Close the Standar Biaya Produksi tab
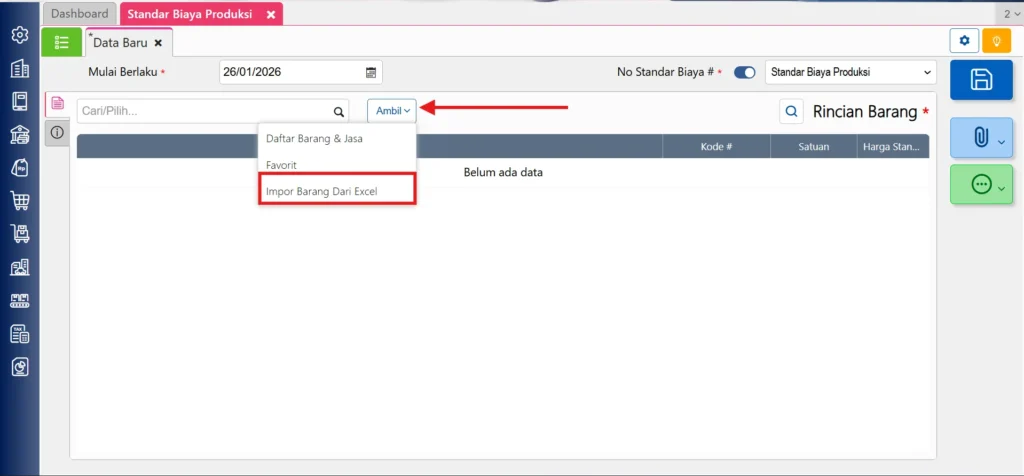Viewport: 1024px width, 476px height. coord(271,14)
